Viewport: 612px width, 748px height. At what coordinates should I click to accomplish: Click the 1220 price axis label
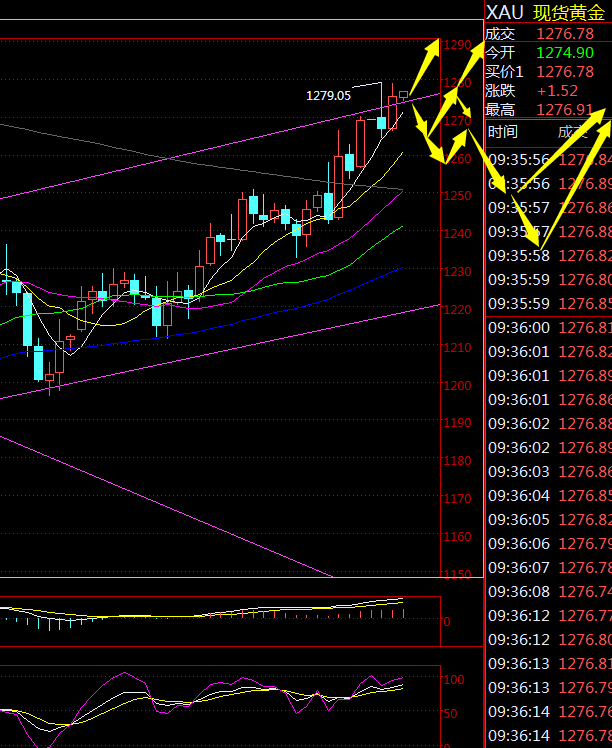pos(457,310)
